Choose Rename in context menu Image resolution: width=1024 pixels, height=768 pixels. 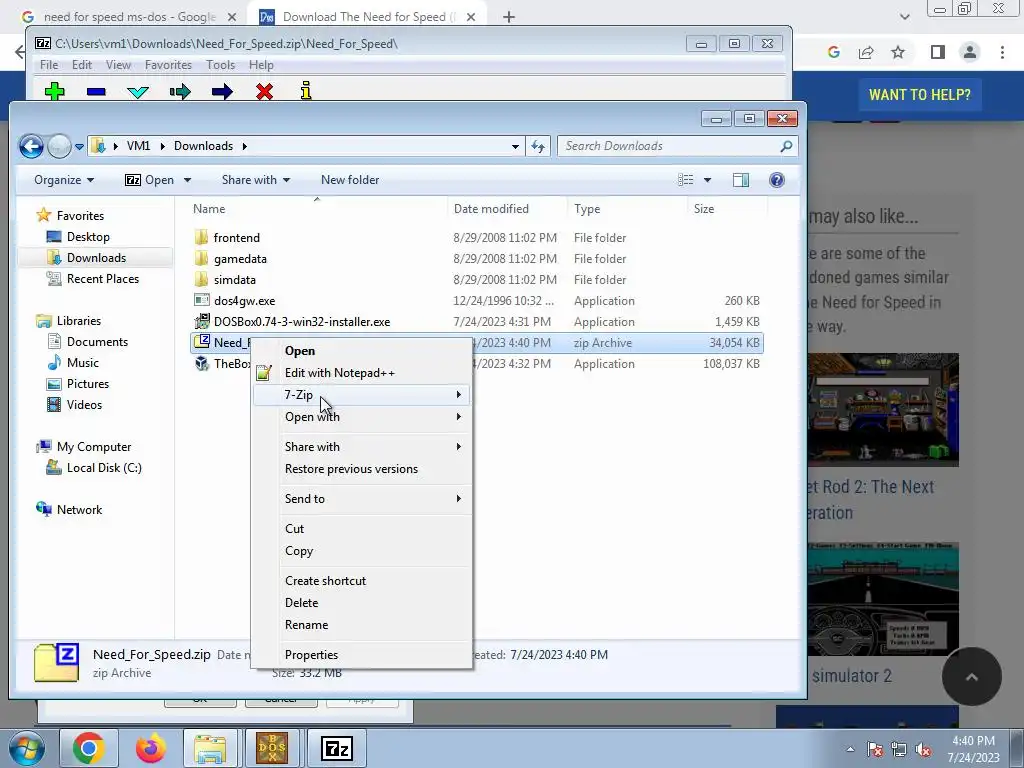(361, 625)
